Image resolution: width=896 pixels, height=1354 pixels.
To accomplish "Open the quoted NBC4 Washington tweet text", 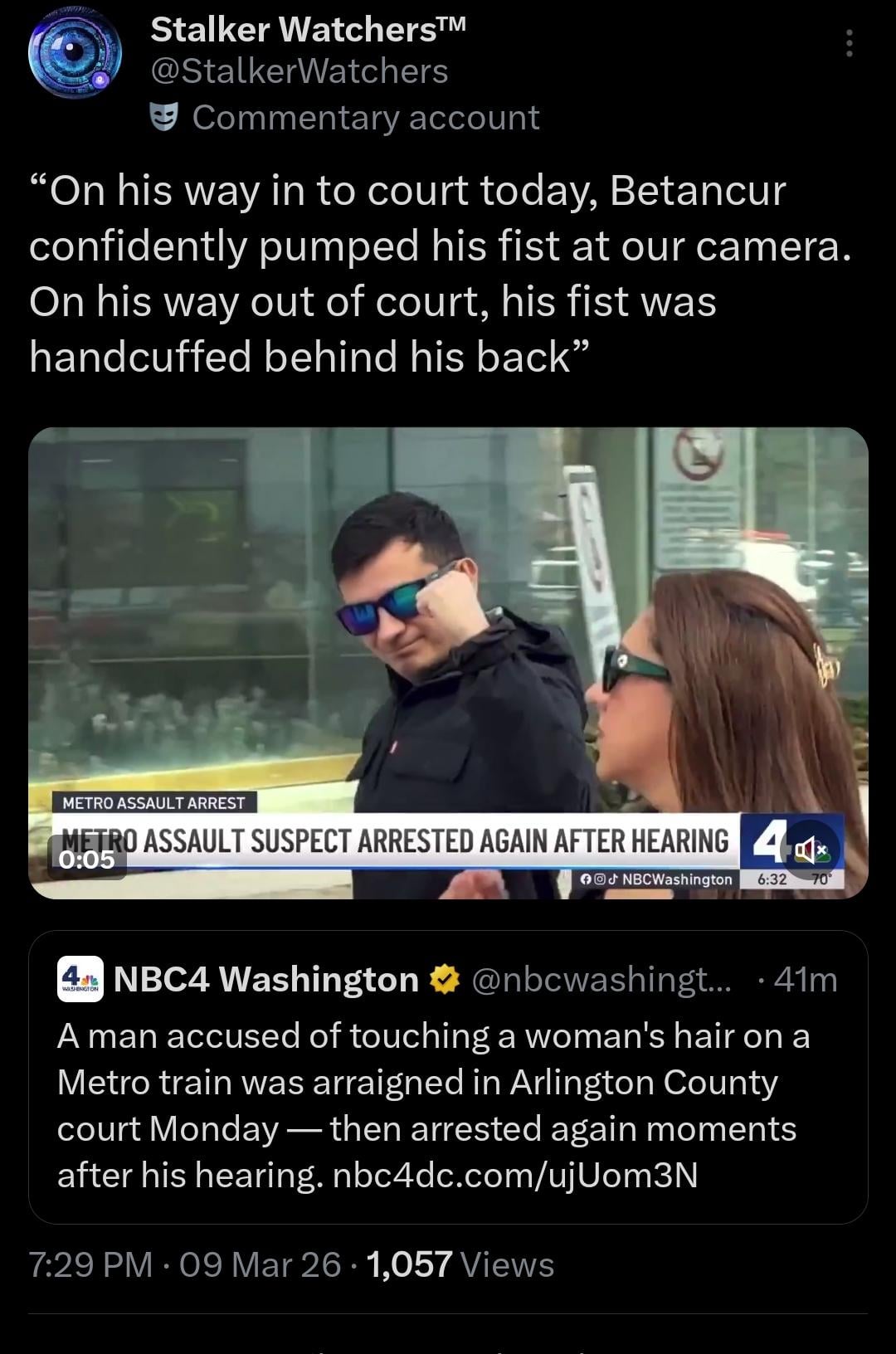I will (433, 1105).
